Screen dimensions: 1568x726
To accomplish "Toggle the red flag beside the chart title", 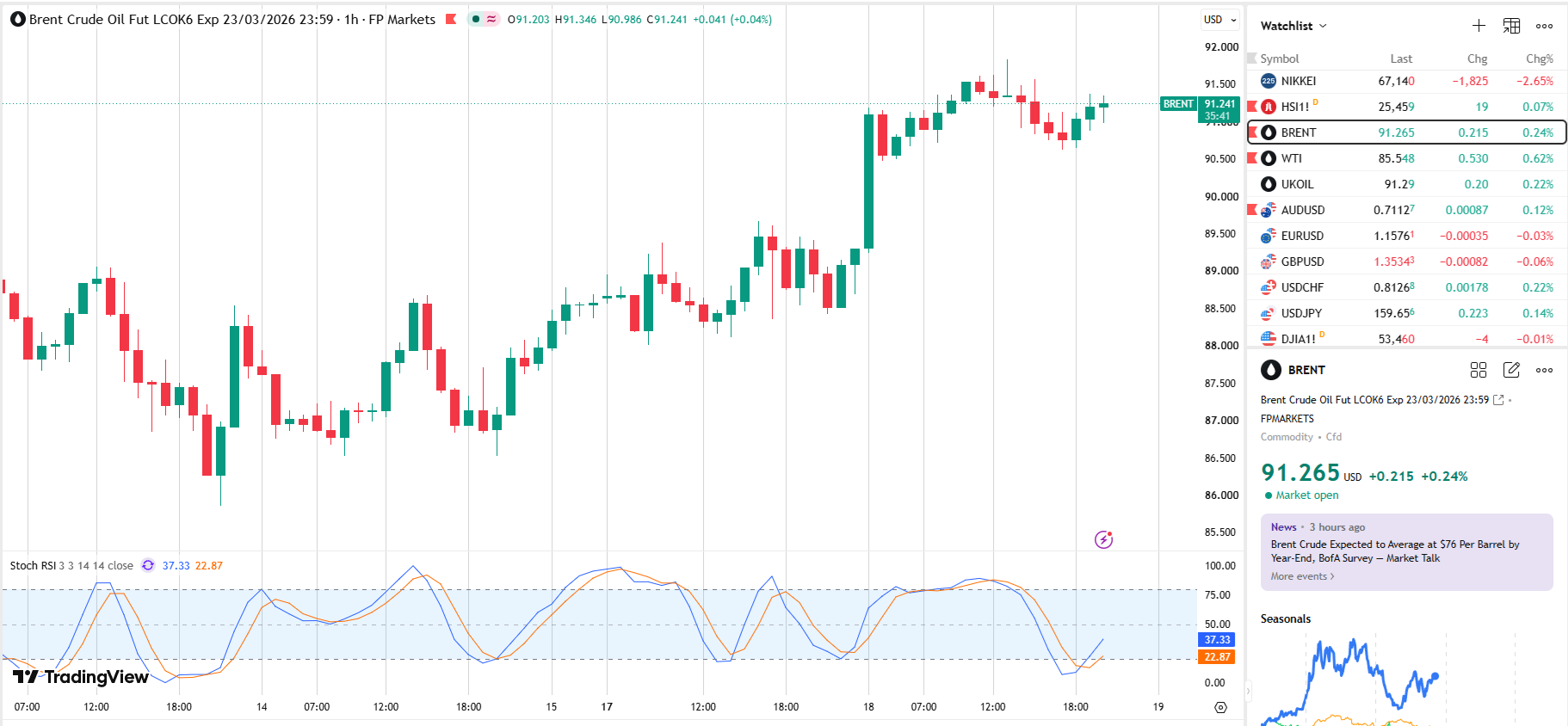I will click(450, 19).
